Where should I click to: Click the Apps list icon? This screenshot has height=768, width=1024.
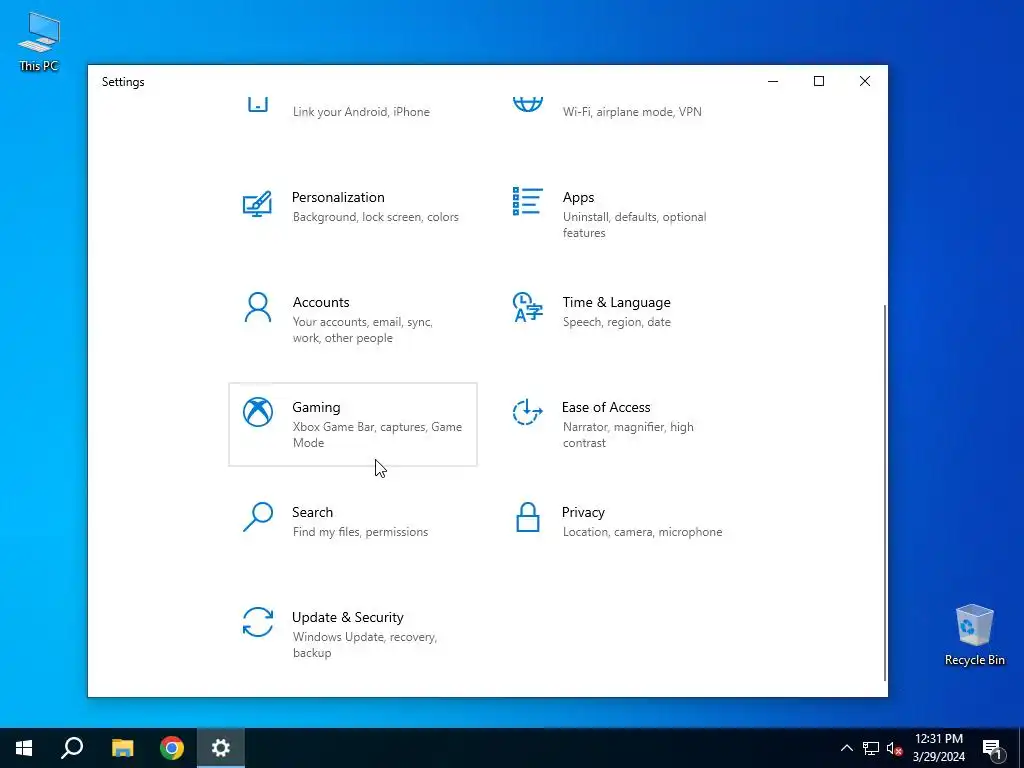click(x=528, y=201)
